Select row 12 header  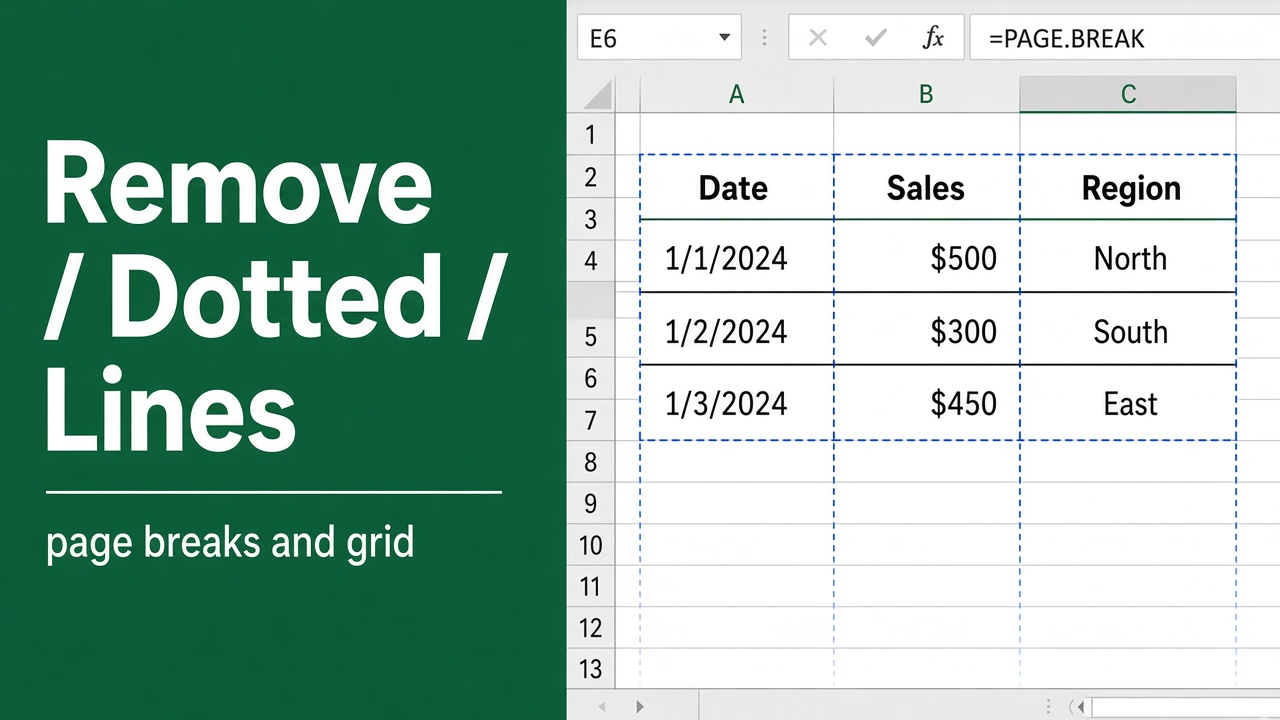[x=591, y=628]
